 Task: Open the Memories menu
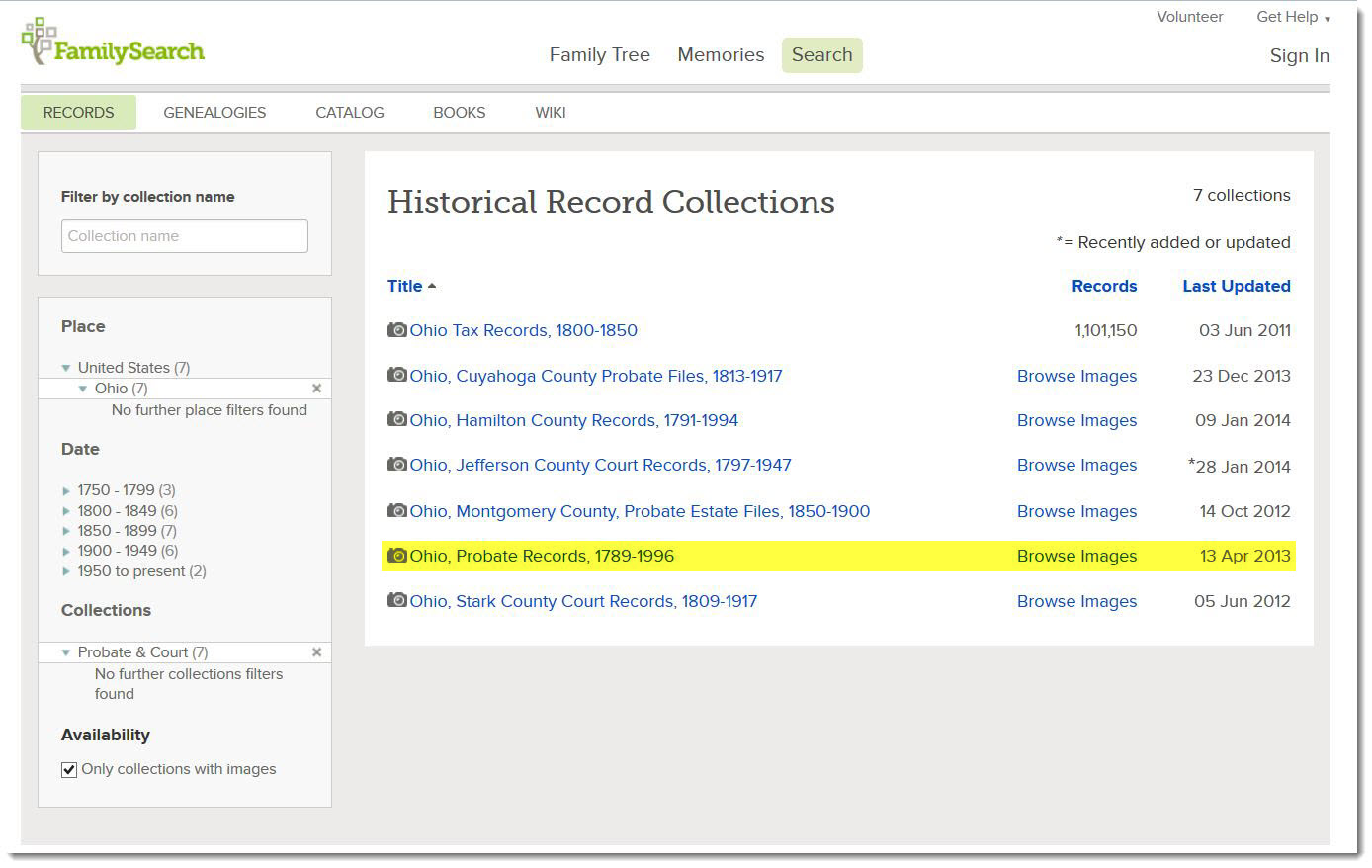[x=721, y=55]
